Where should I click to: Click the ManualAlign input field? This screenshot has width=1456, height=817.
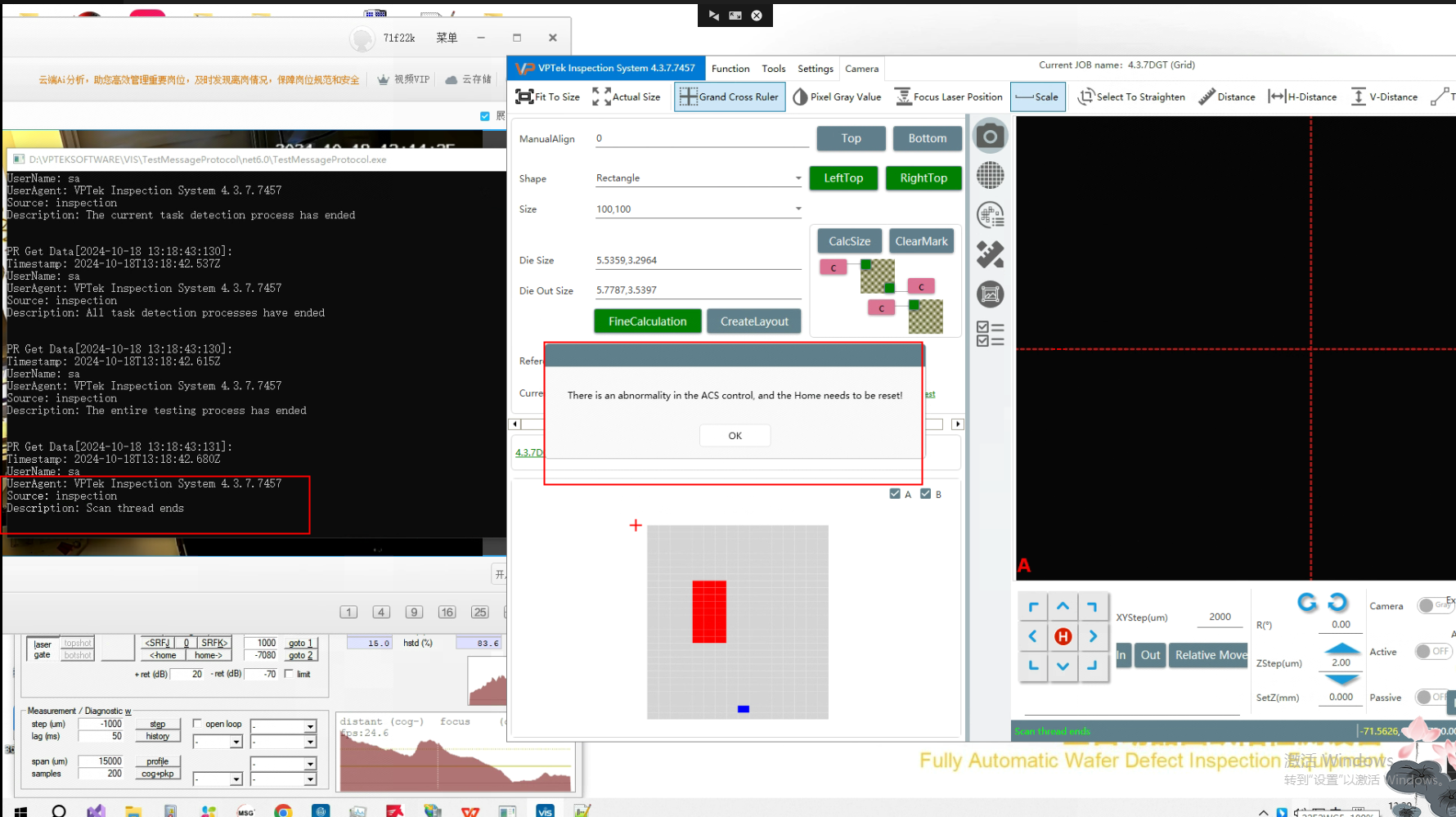point(702,138)
